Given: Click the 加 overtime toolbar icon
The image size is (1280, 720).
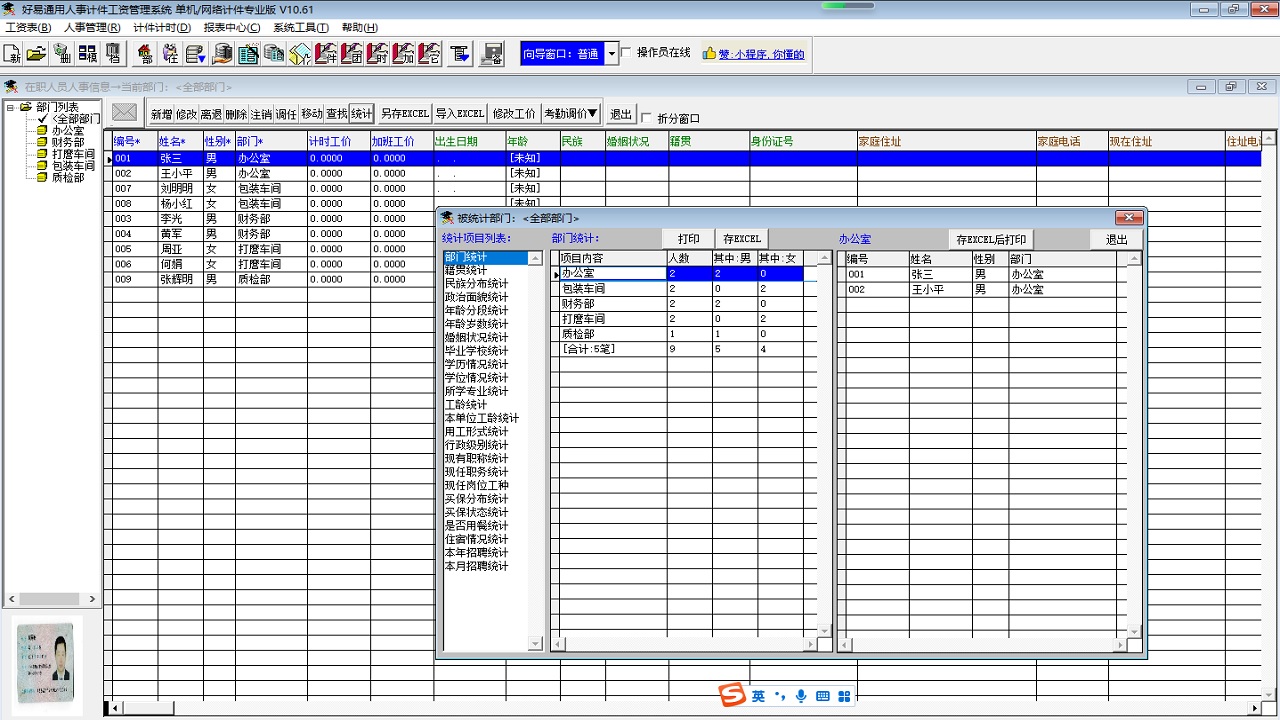Looking at the screenshot, I should click(404, 54).
